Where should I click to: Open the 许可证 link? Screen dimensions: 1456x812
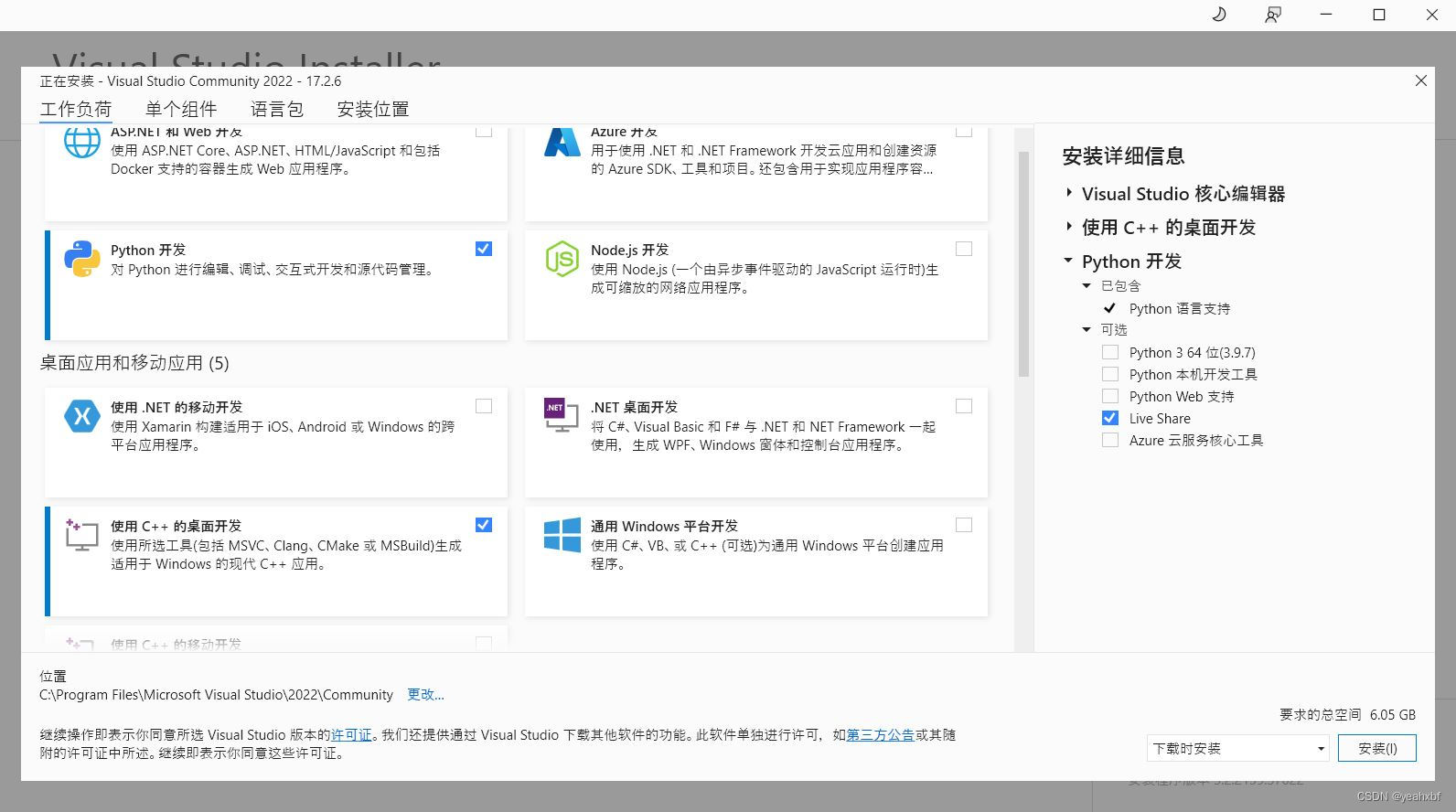(x=351, y=735)
